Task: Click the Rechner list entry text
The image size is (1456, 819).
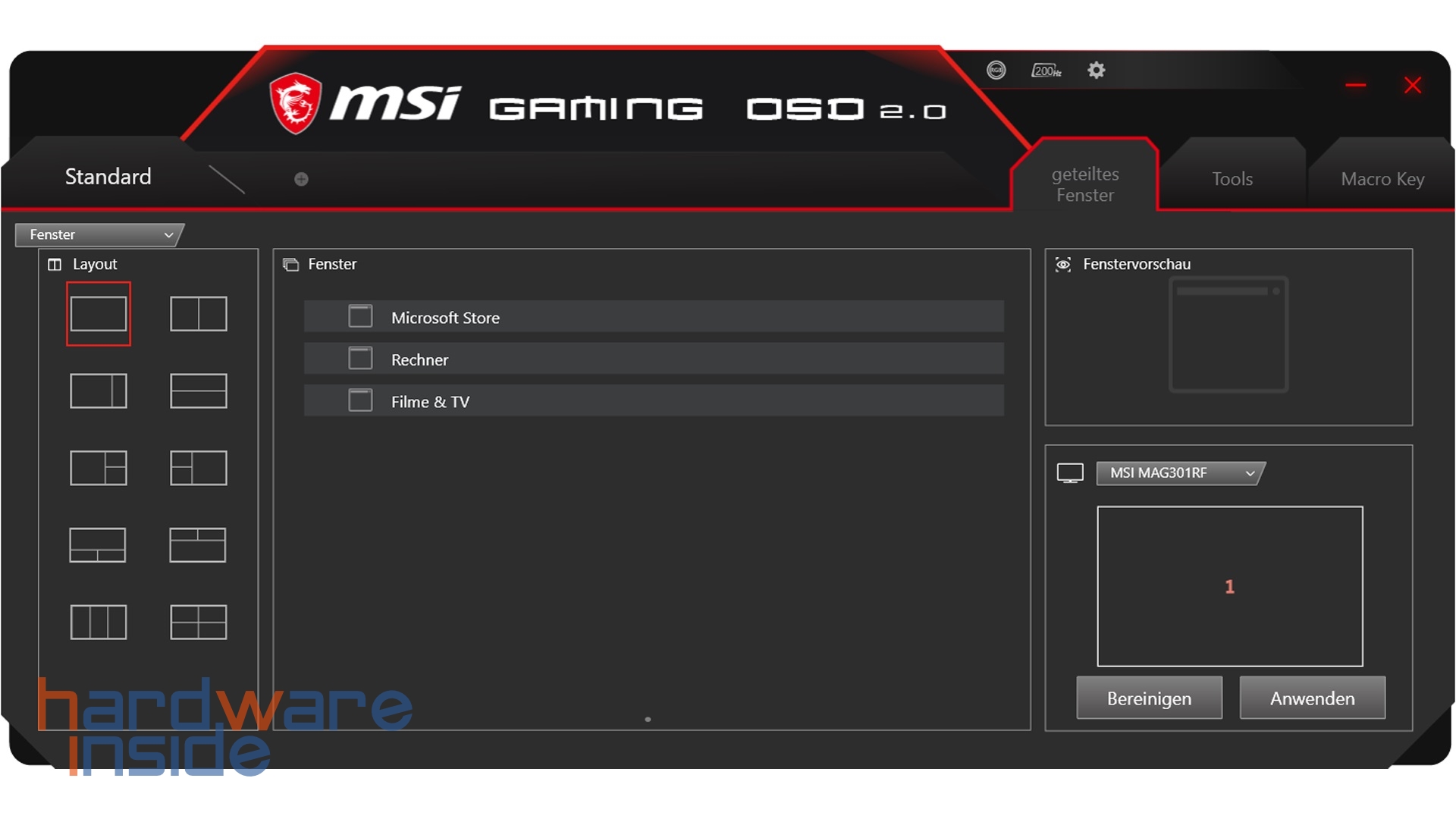Action: [419, 360]
